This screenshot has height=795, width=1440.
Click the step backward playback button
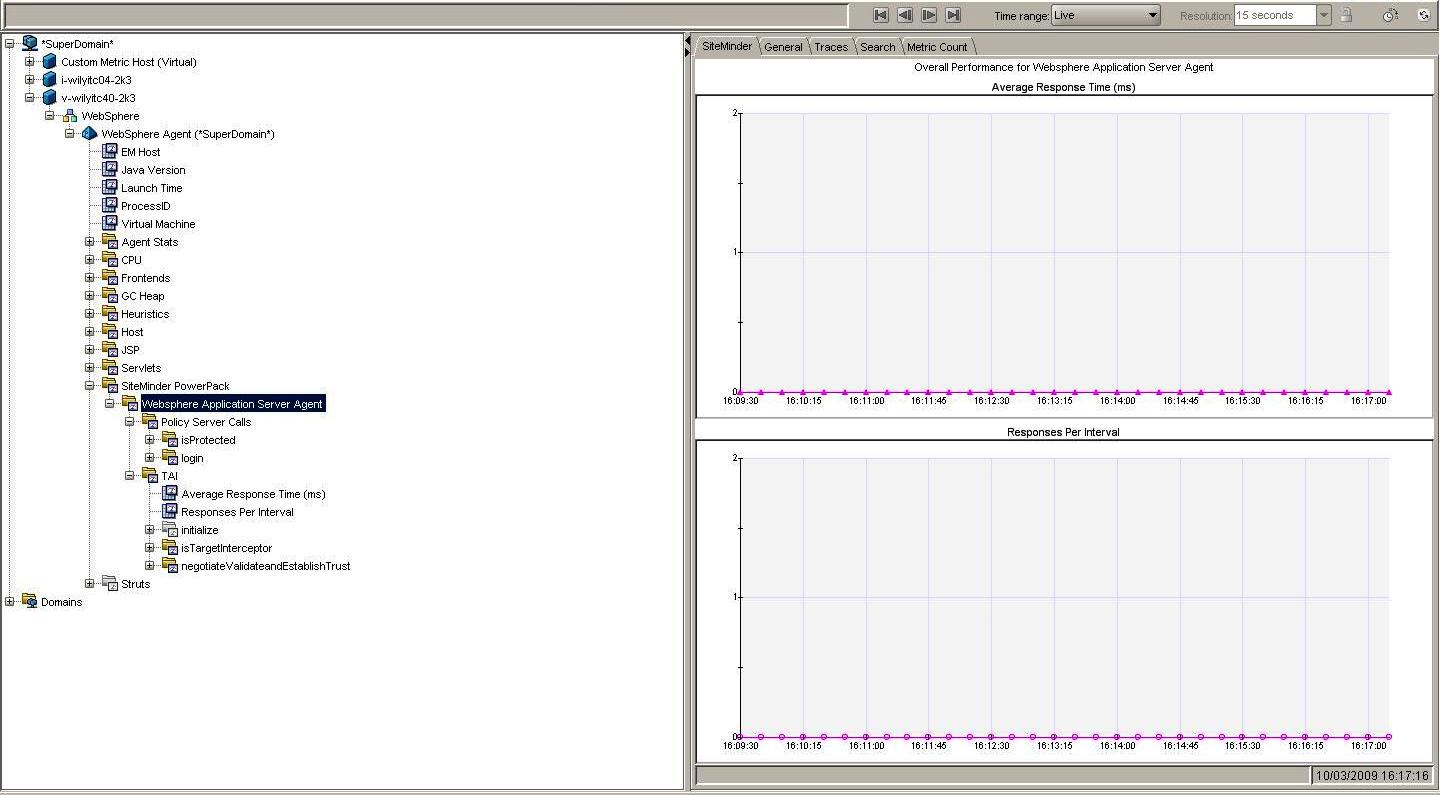click(905, 15)
